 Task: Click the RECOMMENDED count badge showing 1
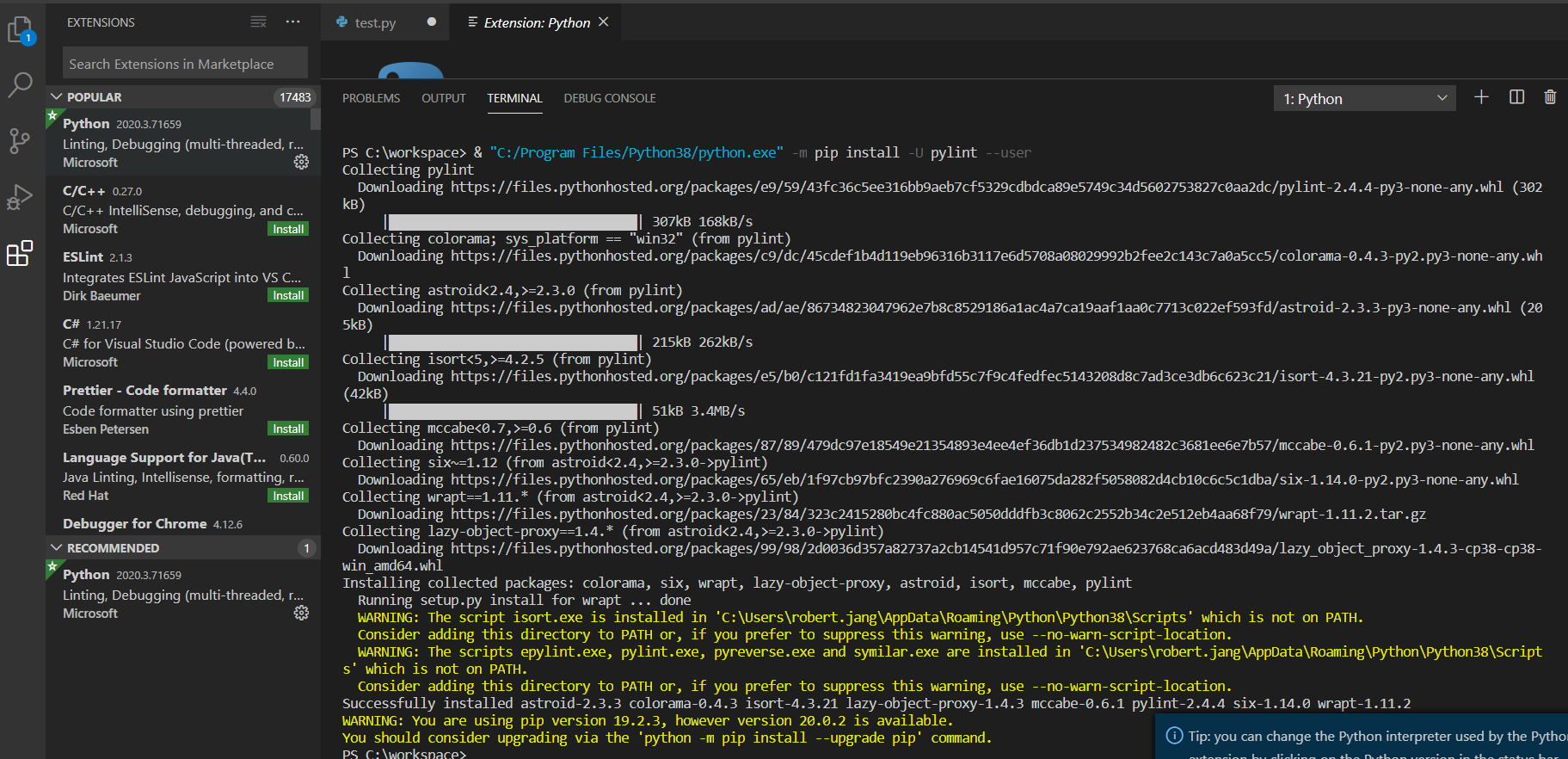[307, 548]
